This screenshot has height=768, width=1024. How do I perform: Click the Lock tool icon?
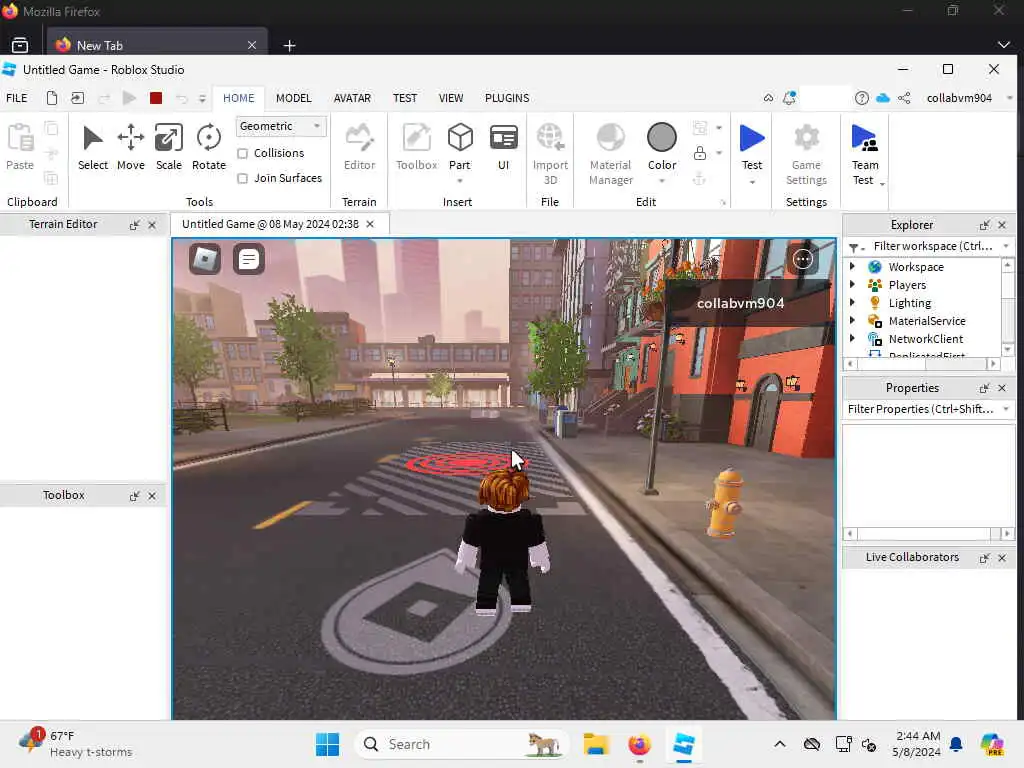pos(699,153)
